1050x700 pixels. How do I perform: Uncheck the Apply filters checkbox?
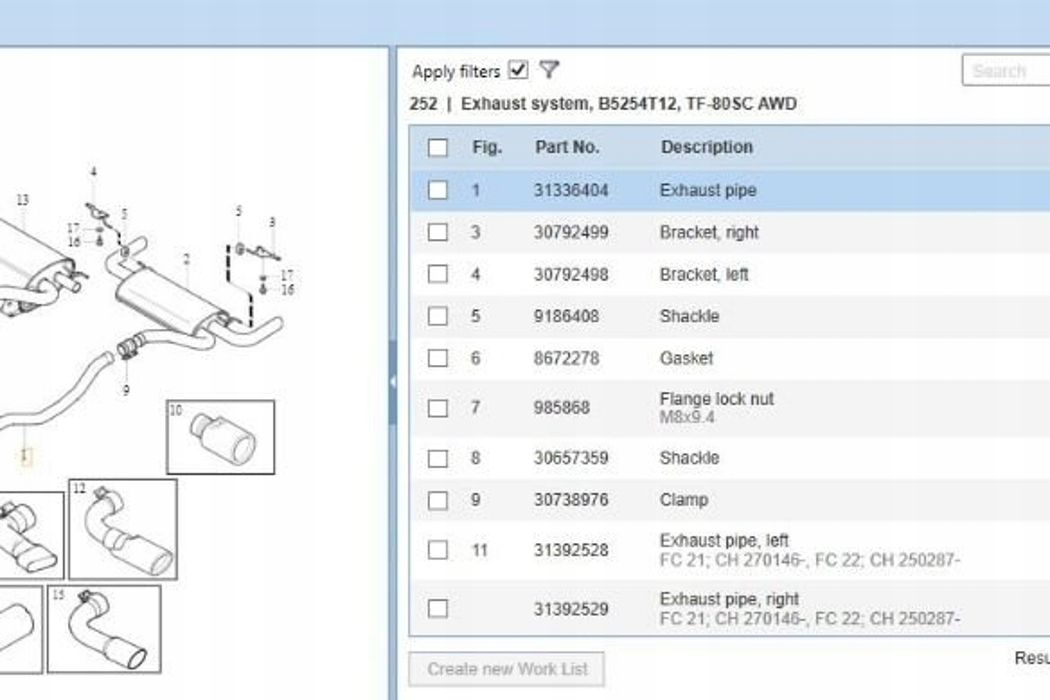coord(518,70)
